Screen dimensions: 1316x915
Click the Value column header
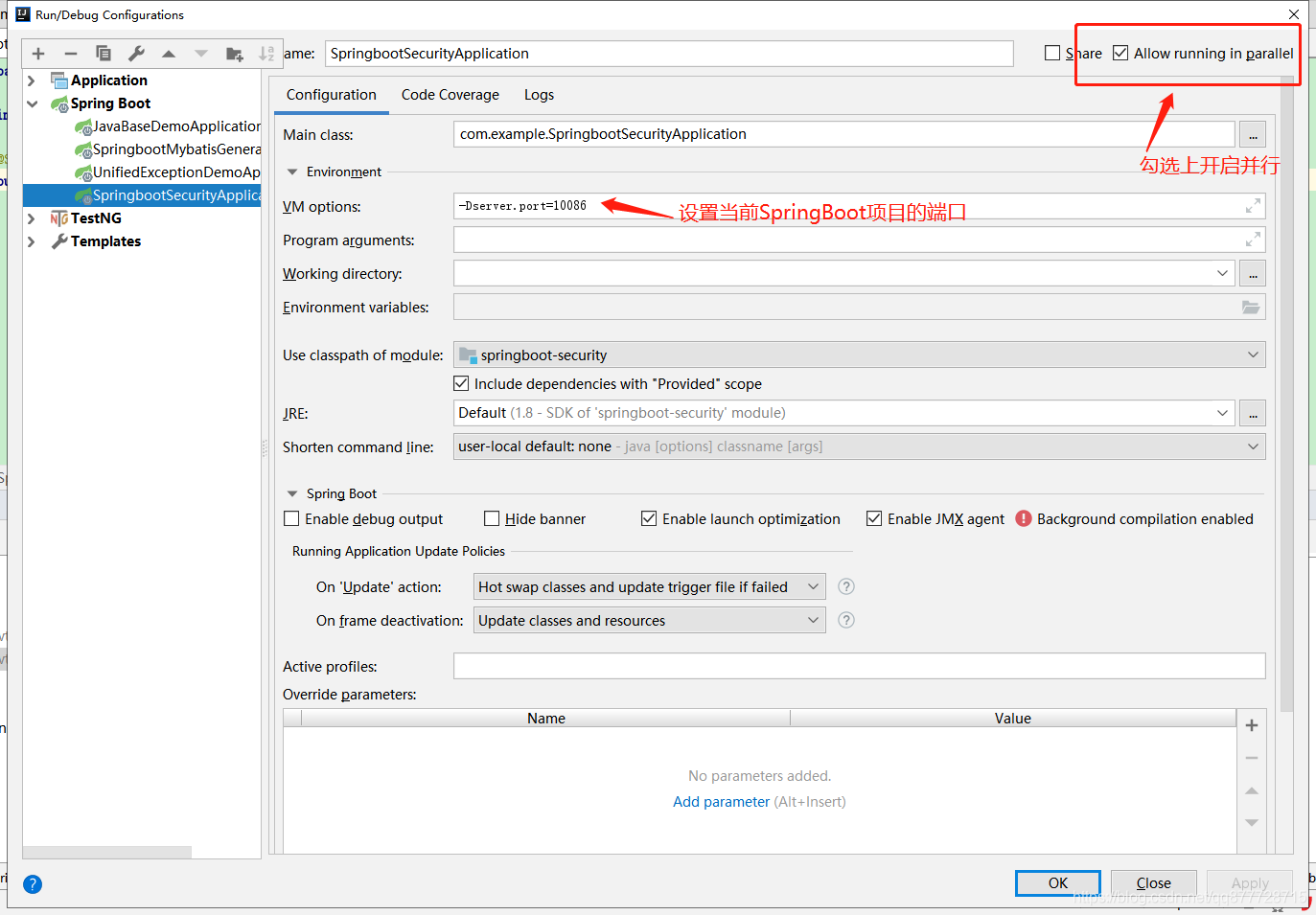[x=1013, y=719]
